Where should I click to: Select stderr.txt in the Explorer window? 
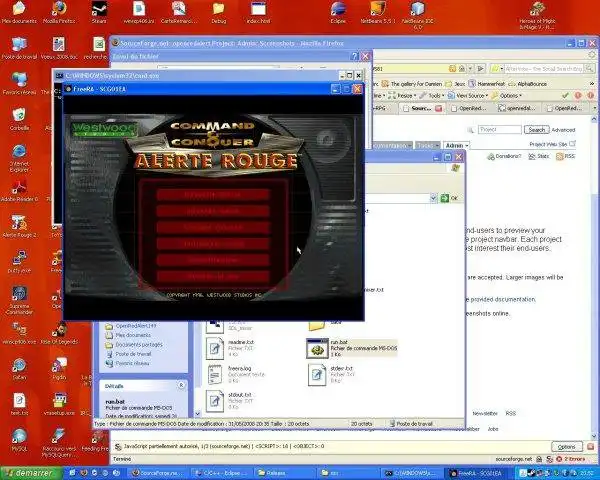331,374
